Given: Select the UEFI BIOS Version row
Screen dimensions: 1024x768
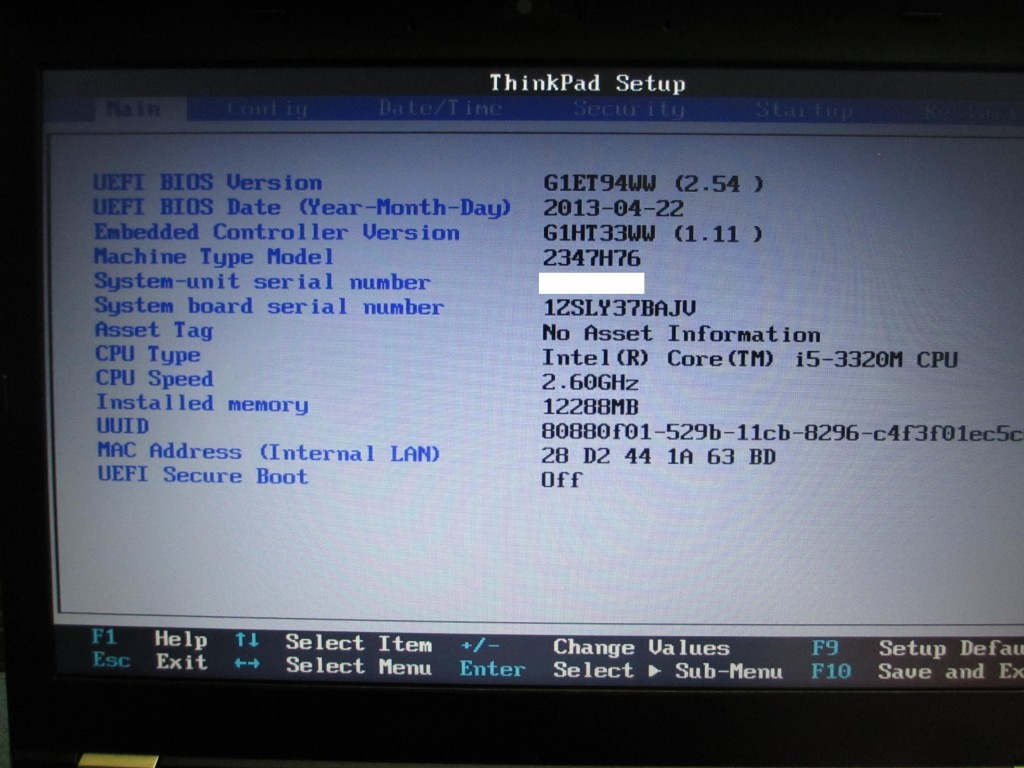Looking at the screenshot, I should (208, 182).
